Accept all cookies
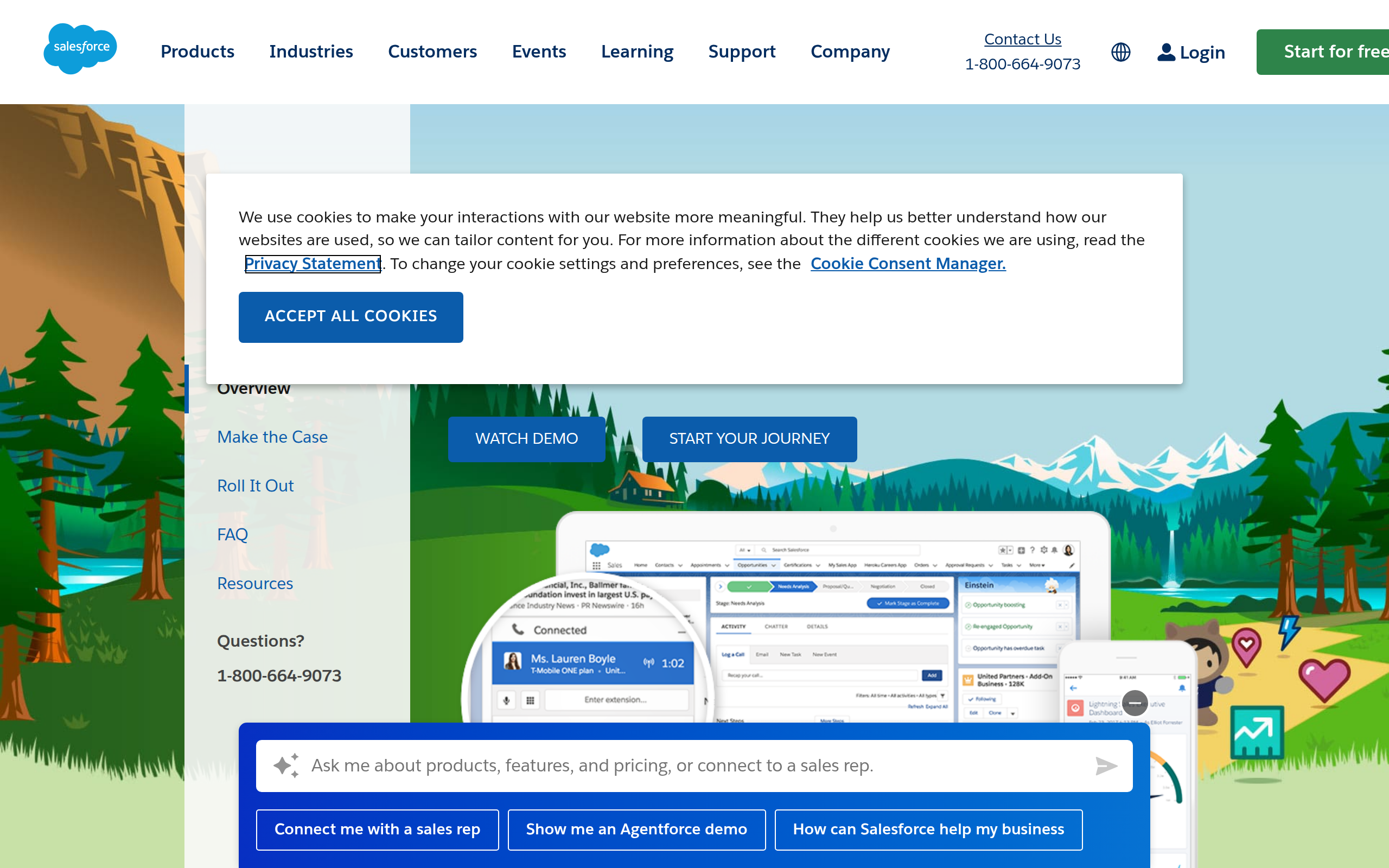The image size is (1389, 868). pos(351,316)
